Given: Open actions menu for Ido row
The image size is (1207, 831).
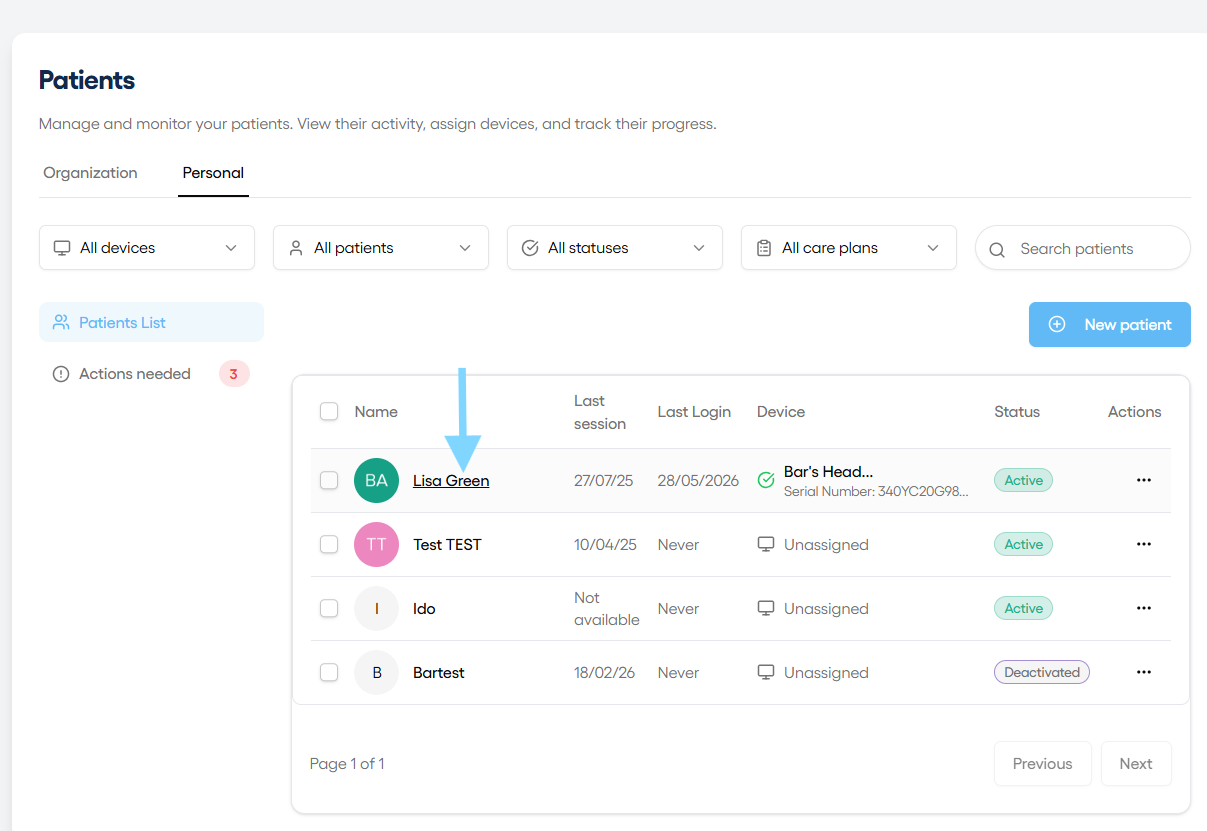Looking at the screenshot, I should 1144,608.
